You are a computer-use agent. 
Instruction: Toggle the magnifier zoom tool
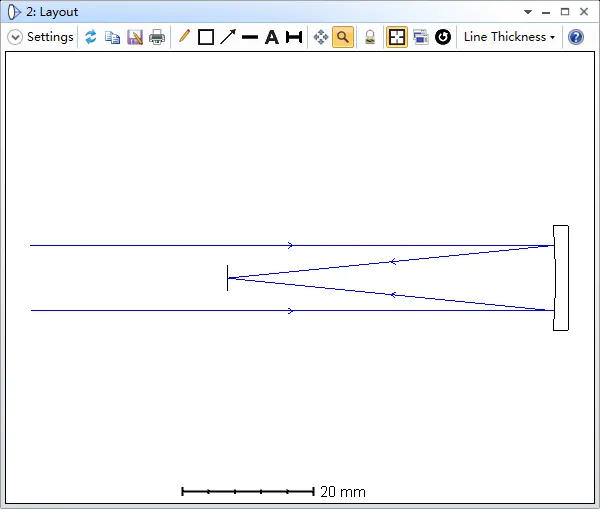click(x=343, y=37)
